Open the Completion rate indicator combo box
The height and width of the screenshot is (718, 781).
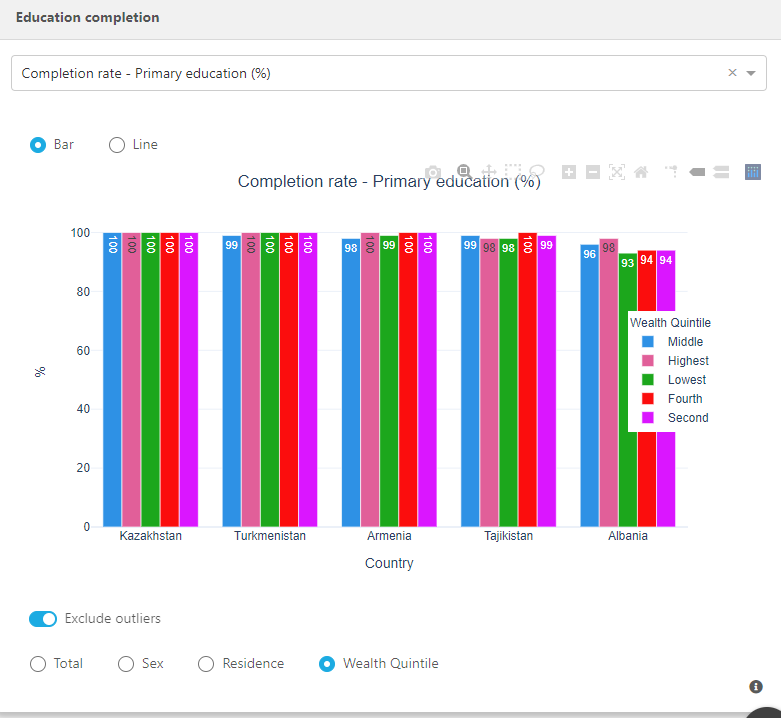pyautogui.click(x=389, y=73)
